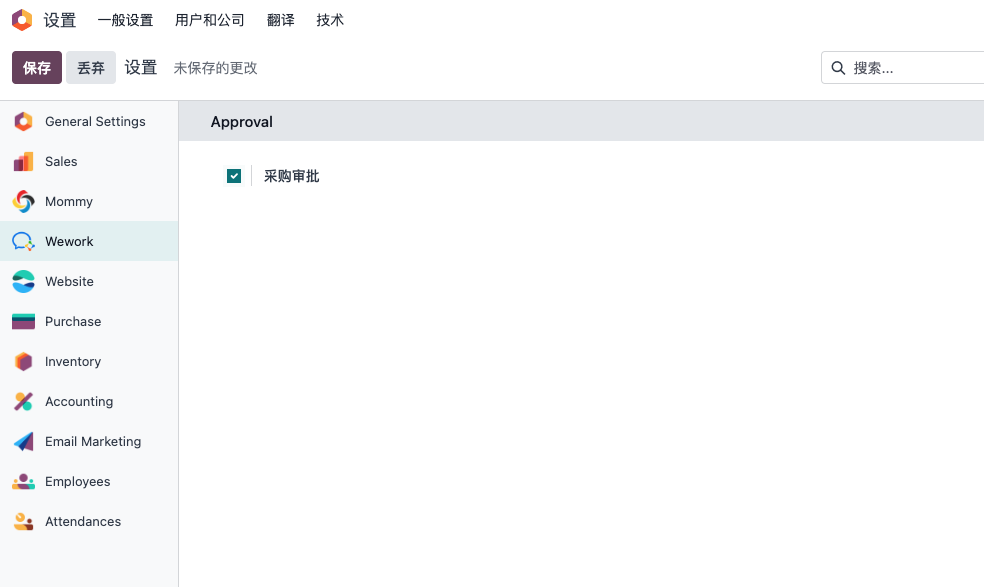Select Attendances label in sidebar
984x587 pixels.
[83, 522]
